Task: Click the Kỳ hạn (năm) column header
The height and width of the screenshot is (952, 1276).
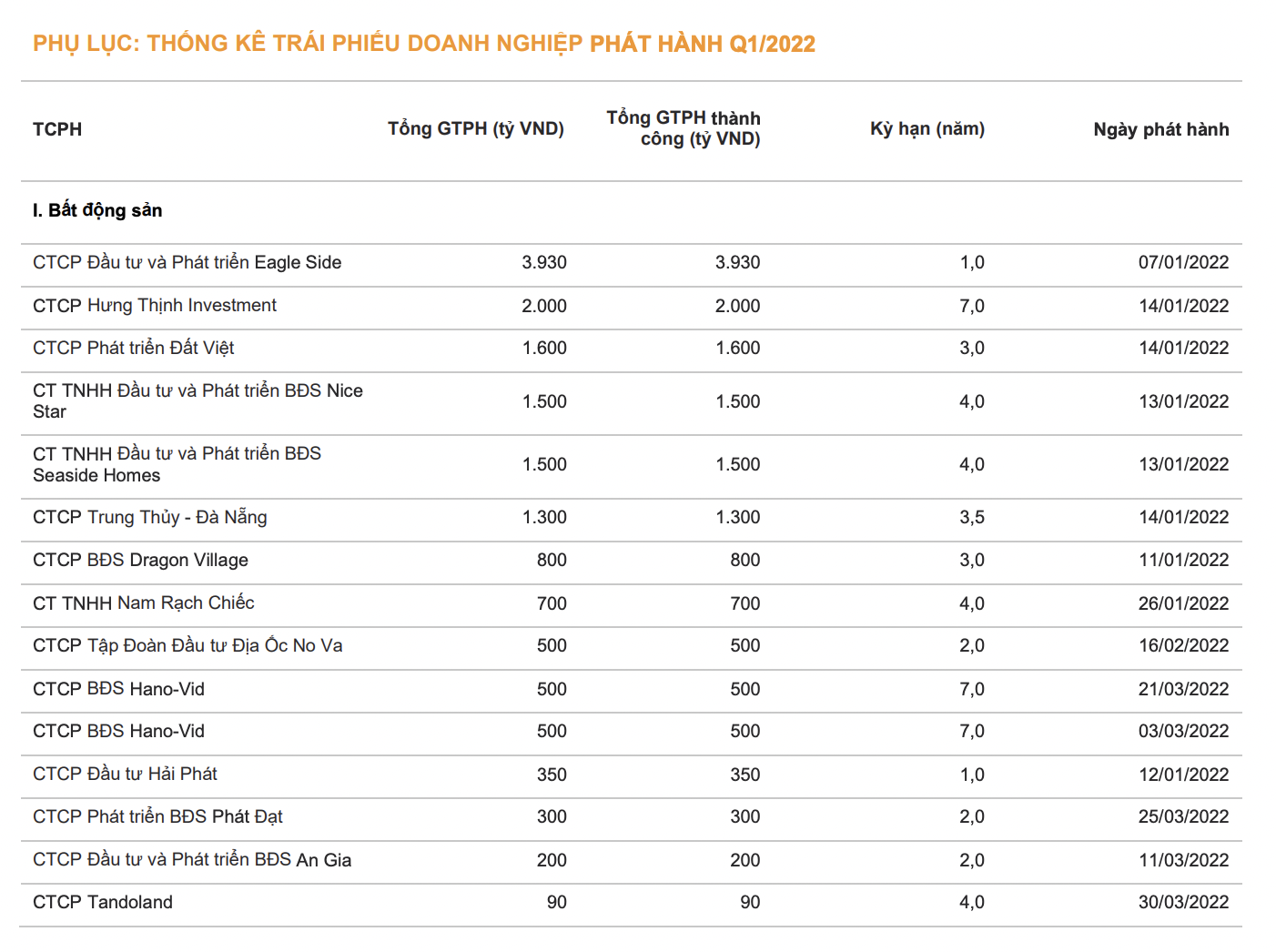Action: click(x=927, y=129)
